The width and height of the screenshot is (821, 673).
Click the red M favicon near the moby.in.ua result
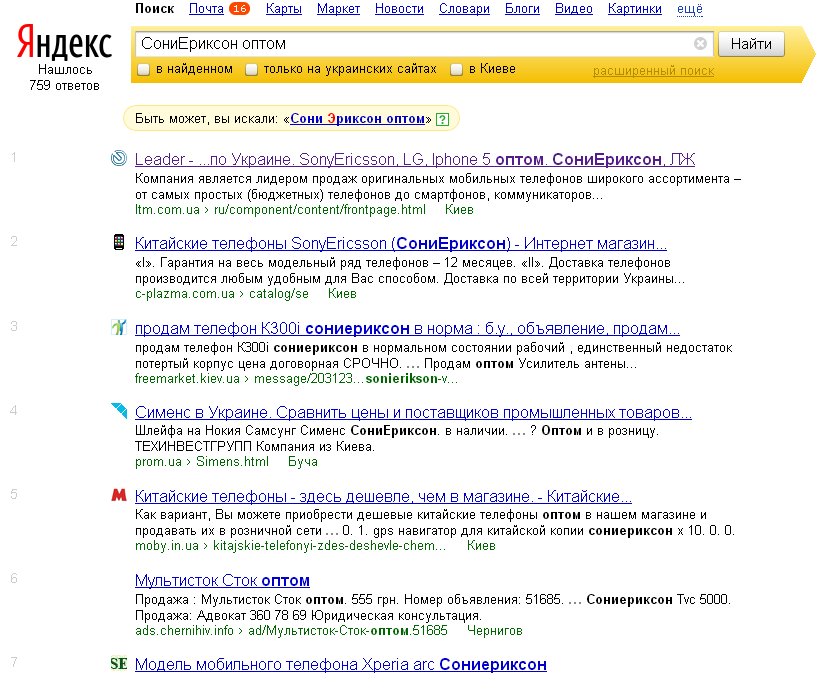click(119, 496)
